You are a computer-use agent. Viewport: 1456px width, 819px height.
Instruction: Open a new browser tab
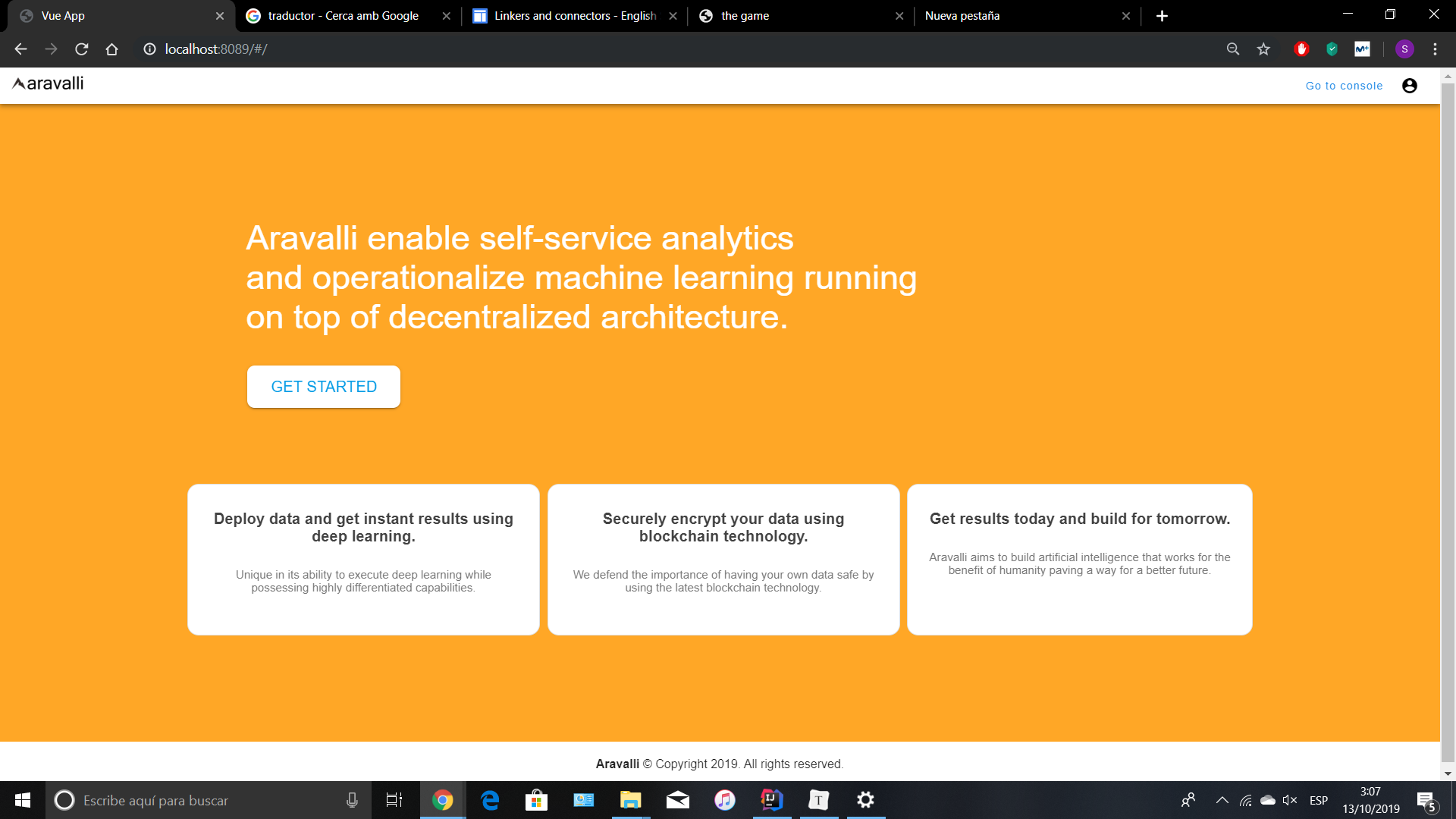1162,16
